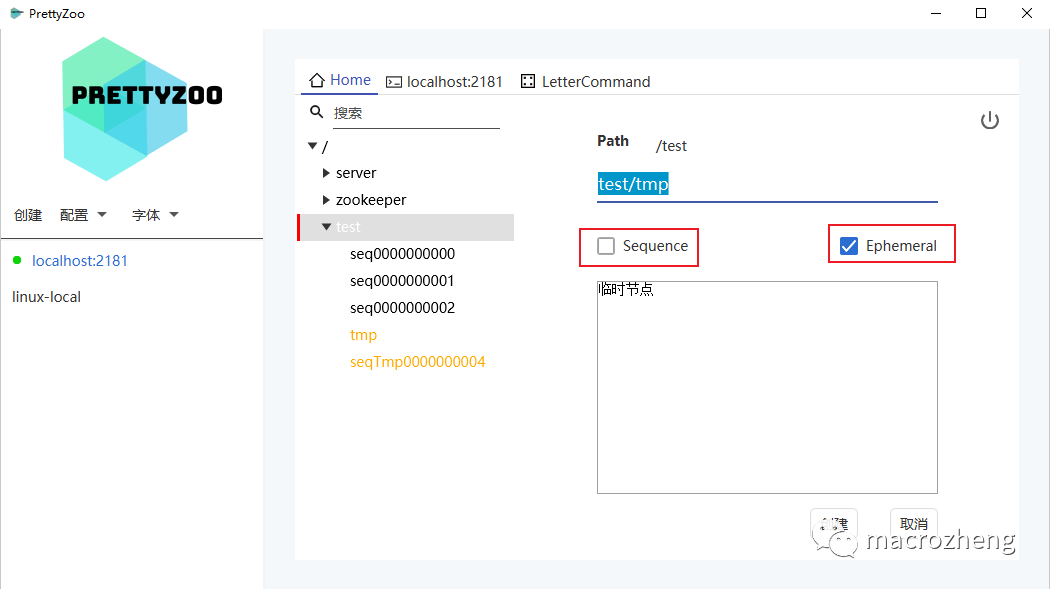Collapse the test tree node

point(326,227)
